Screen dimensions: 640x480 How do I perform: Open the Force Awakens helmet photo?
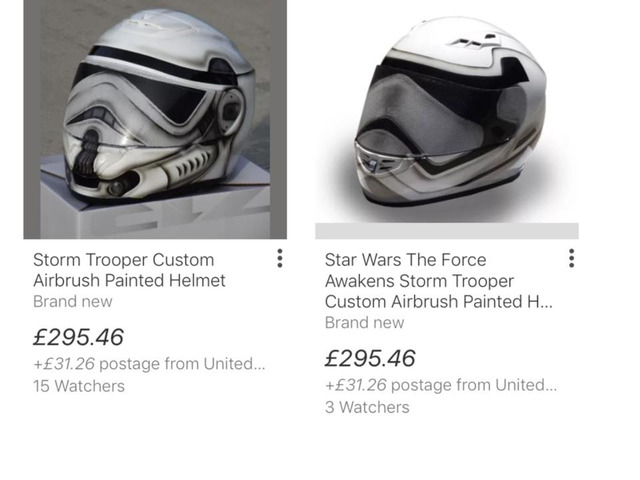coord(447,115)
